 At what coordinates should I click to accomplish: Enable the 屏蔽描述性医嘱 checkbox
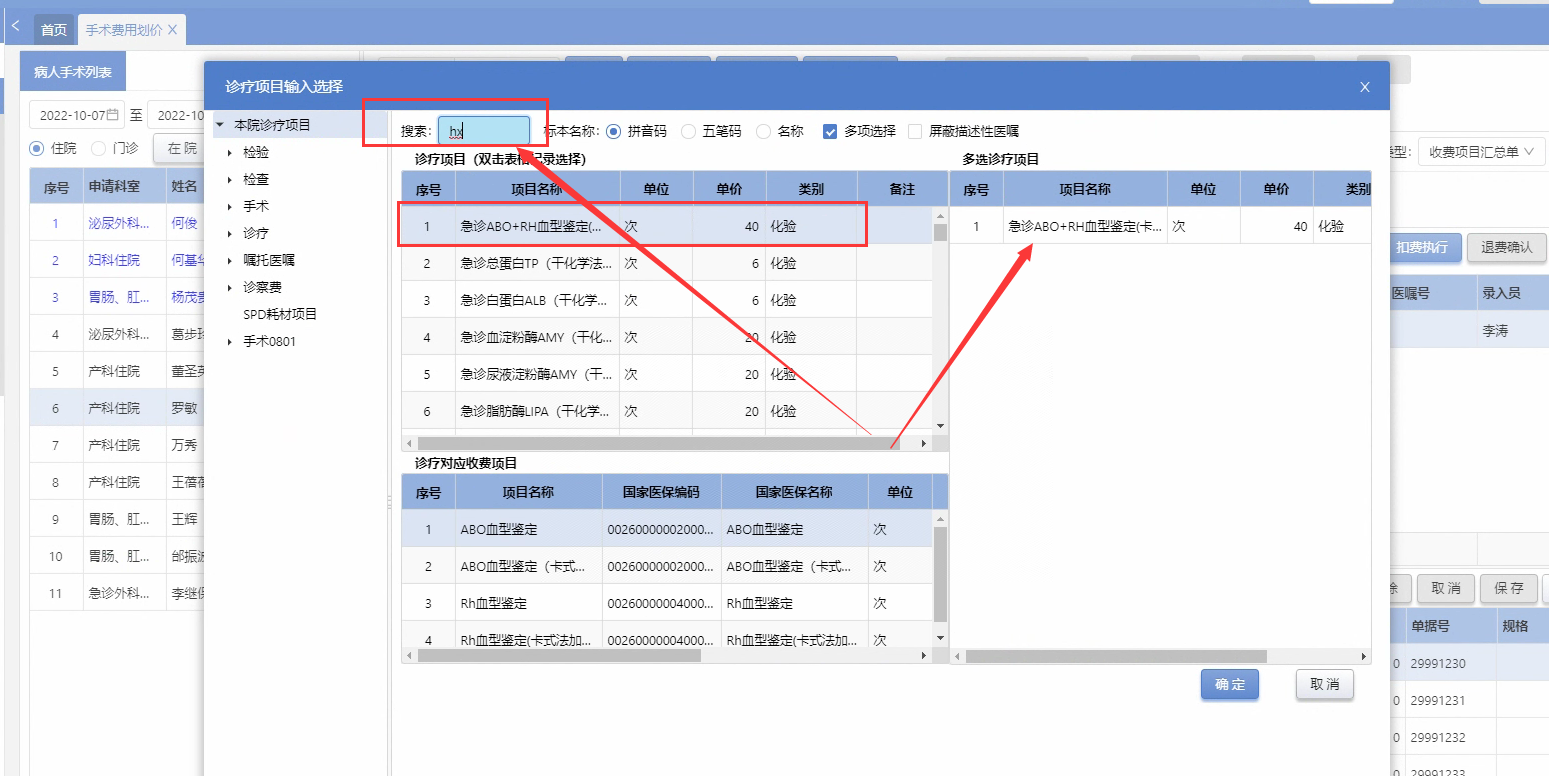point(915,131)
